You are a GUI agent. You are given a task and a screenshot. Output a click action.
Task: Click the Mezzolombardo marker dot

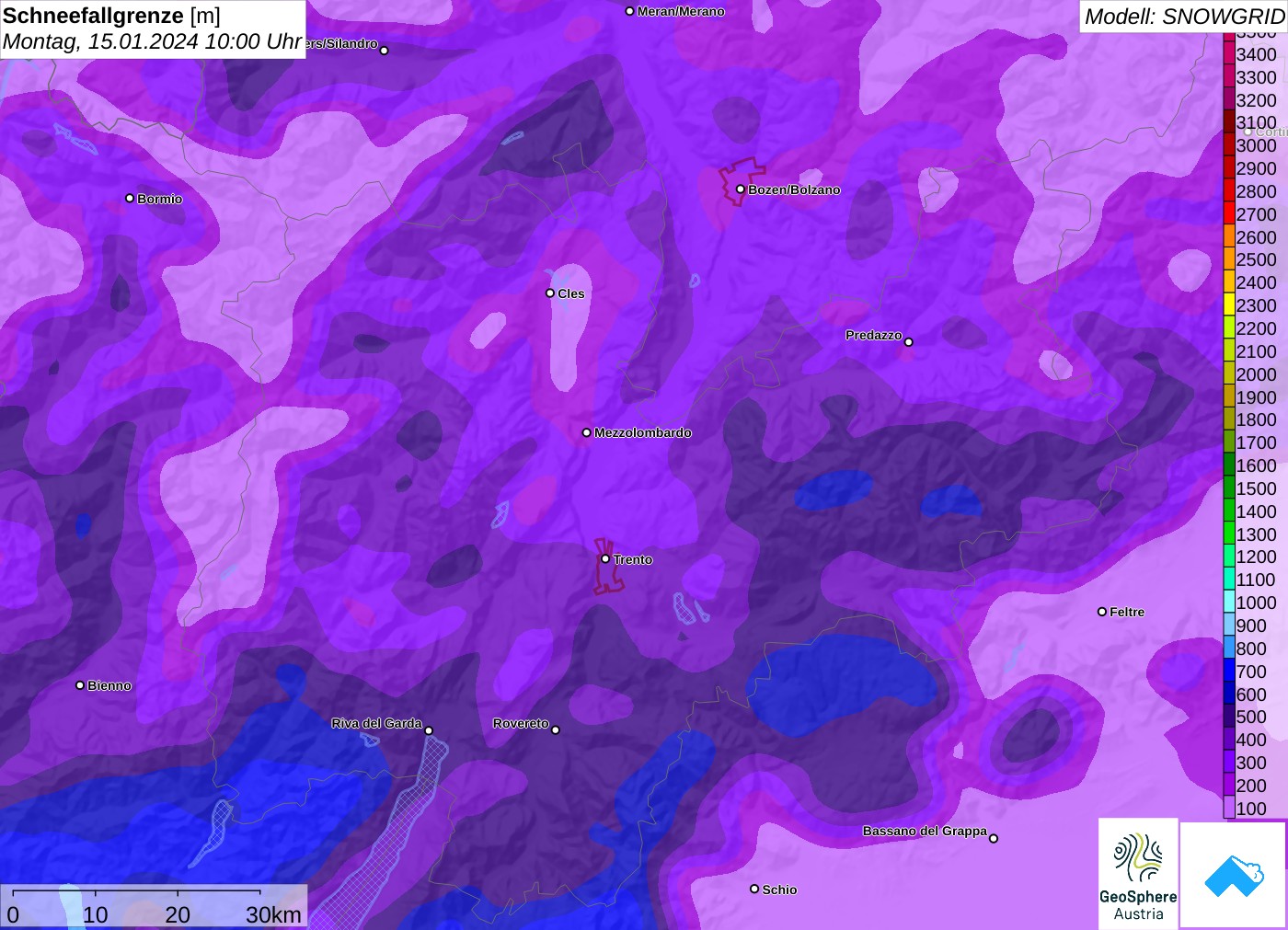[587, 432]
